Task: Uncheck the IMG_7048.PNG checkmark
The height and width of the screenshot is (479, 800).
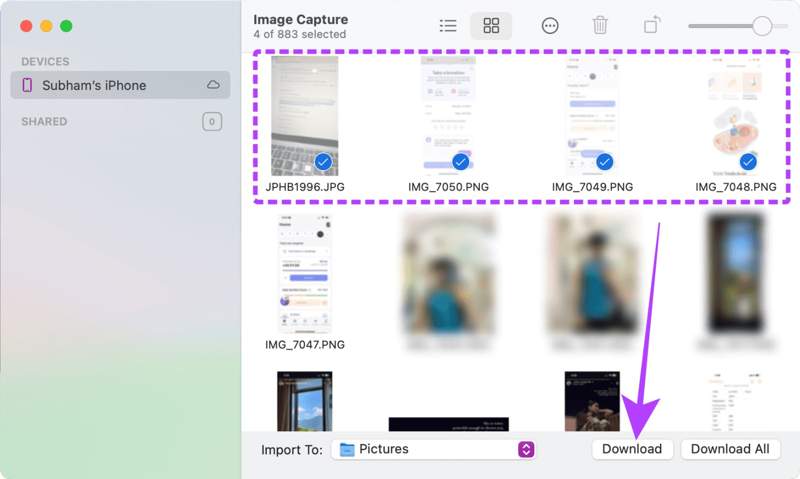Action: coord(748,161)
